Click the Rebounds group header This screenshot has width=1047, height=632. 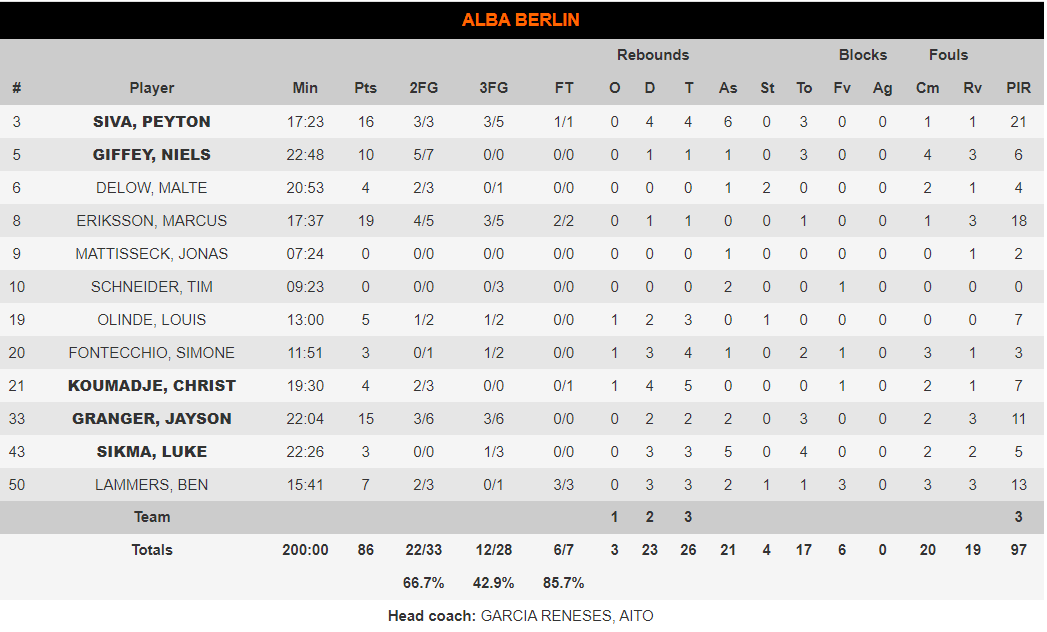coord(653,55)
